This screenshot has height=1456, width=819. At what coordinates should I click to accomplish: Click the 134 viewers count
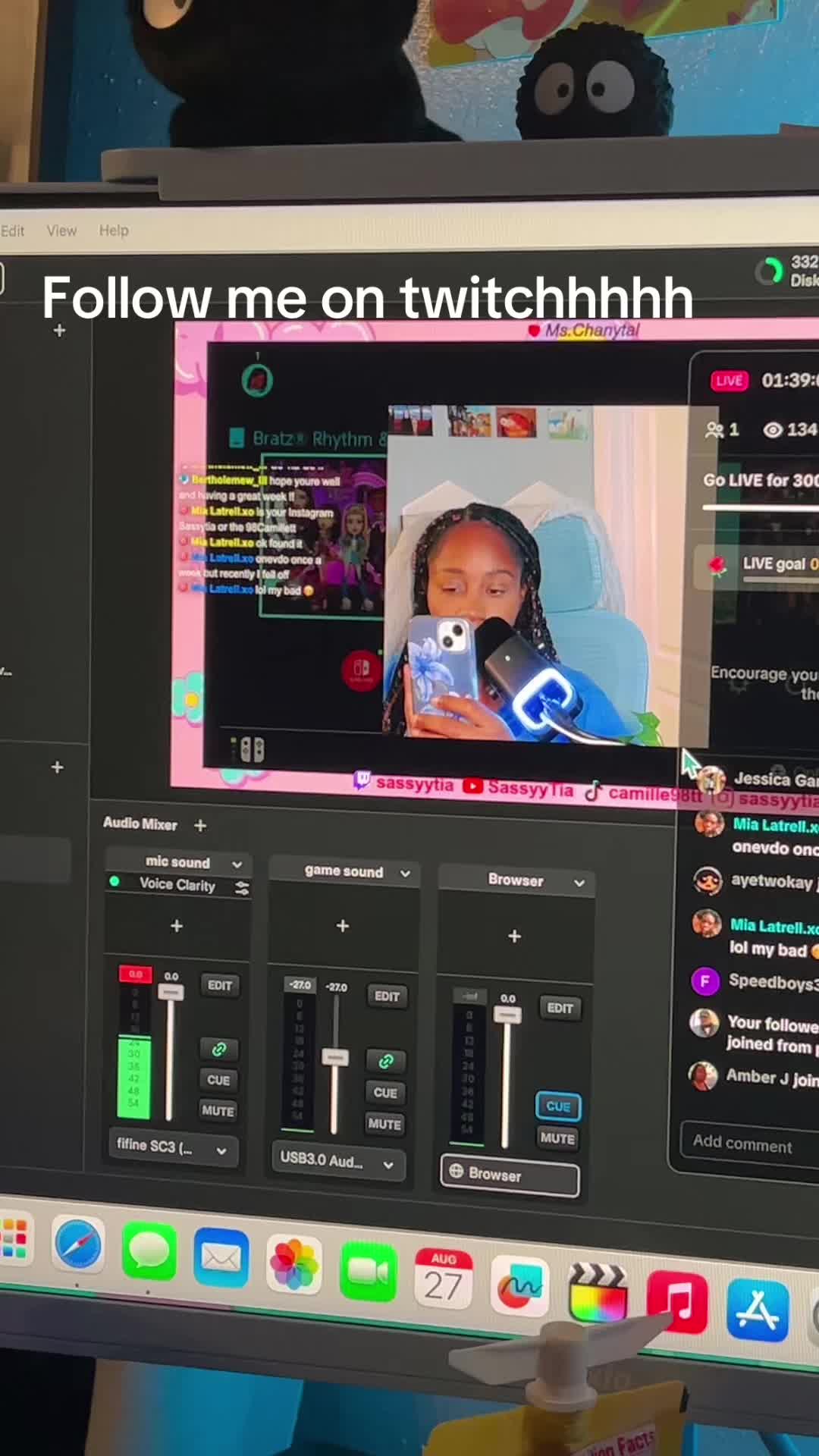coord(790,430)
